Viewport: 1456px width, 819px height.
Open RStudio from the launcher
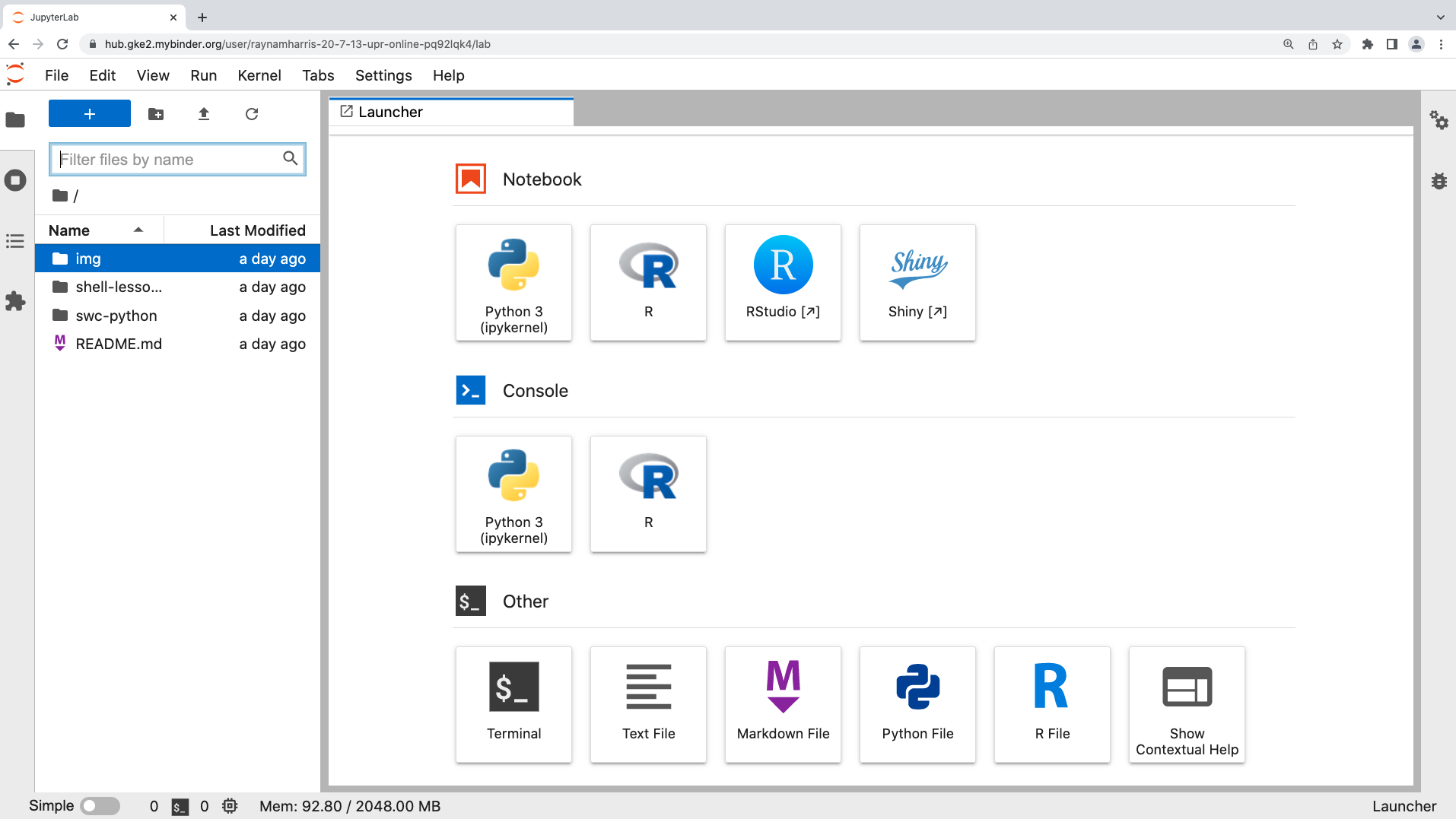tap(783, 282)
